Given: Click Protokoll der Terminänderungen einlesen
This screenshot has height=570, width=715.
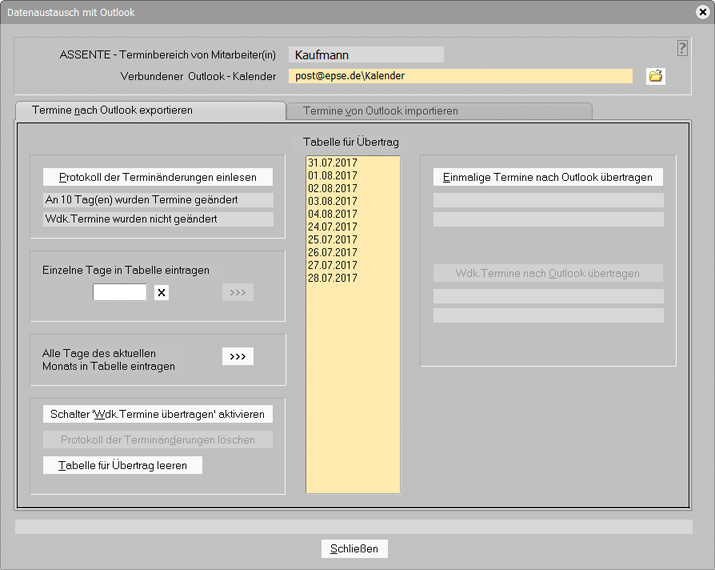Looking at the screenshot, I should coord(158,177).
